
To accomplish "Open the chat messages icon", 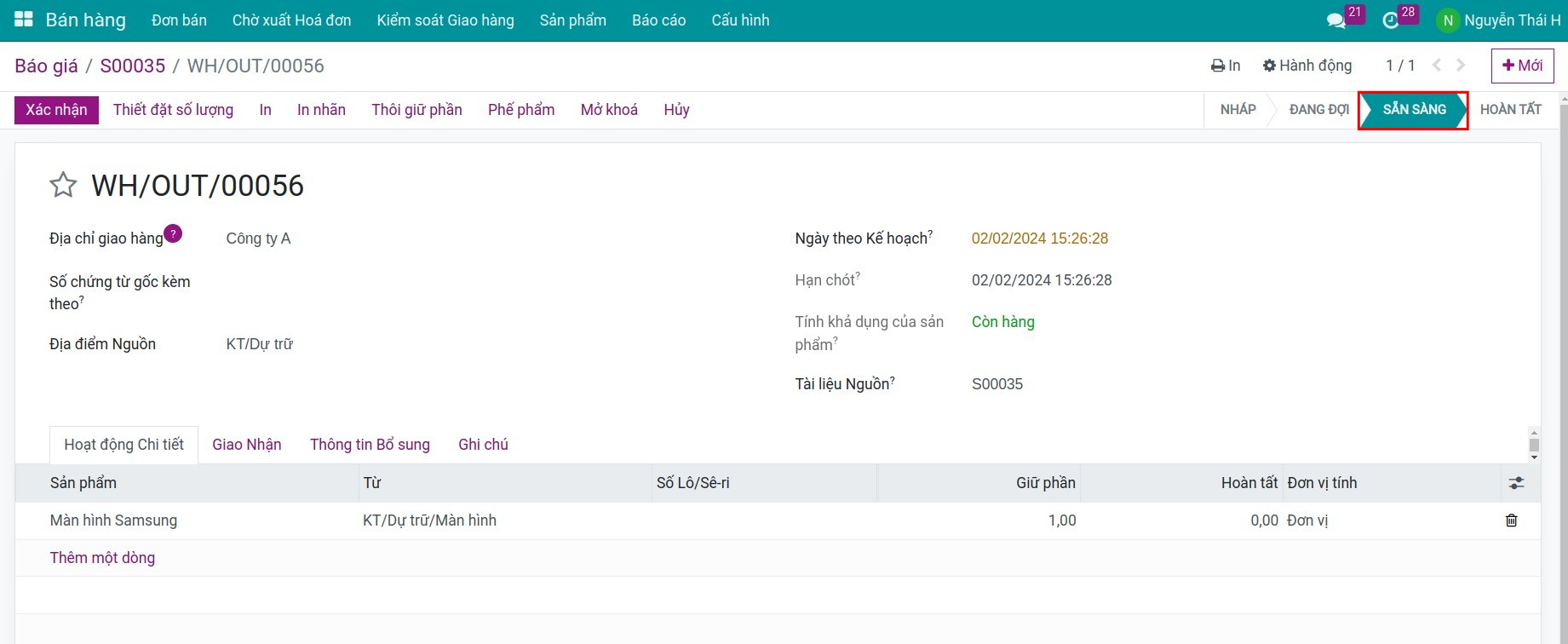I will (x=1335, y=20).
